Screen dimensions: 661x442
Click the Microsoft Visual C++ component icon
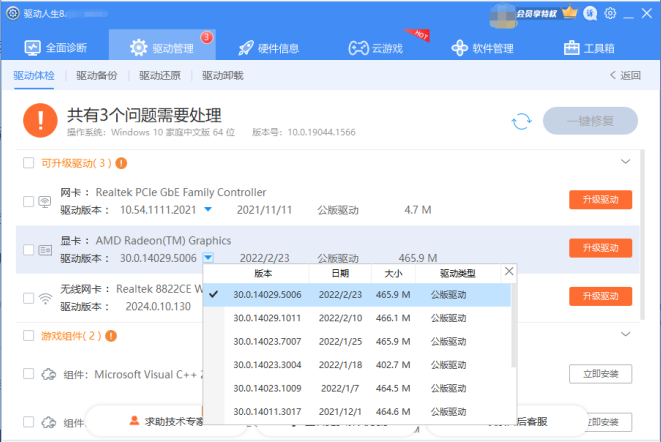(x=48, y=374)
